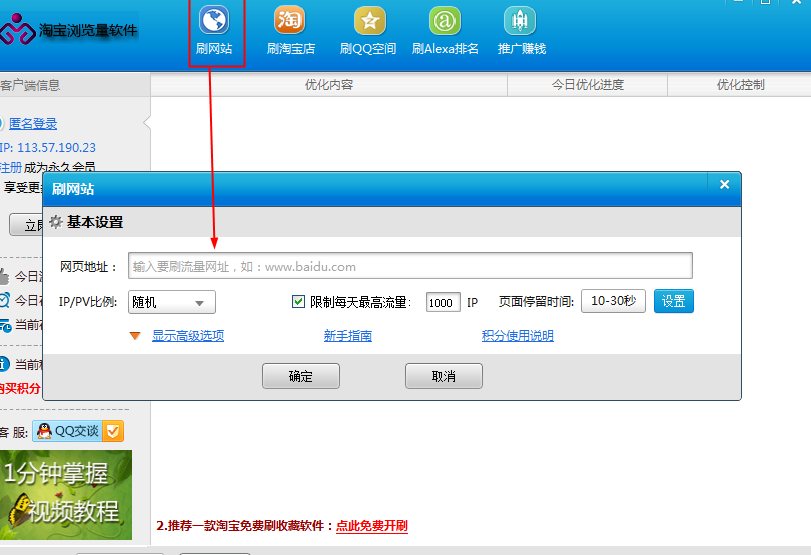Click the 点此免费开刷 link
The width and height of the screenshot is (811, 555).
click(x=372, y=526)
